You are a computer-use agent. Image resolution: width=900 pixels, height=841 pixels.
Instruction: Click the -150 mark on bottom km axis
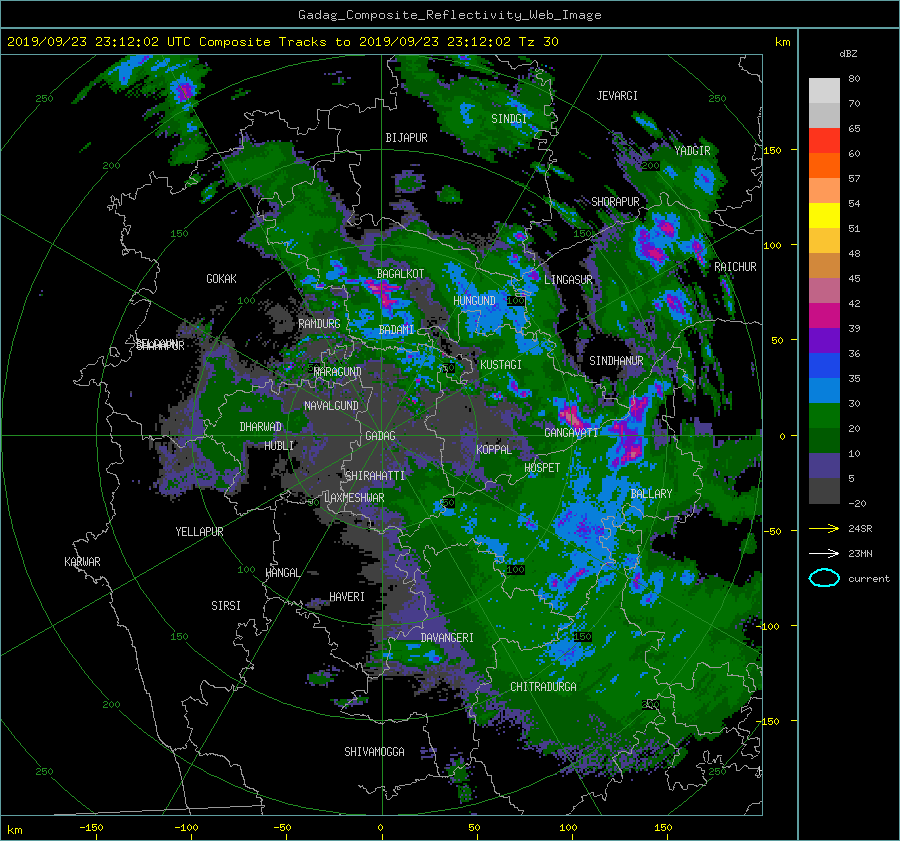pyautogui.click(x=91, y=828)
